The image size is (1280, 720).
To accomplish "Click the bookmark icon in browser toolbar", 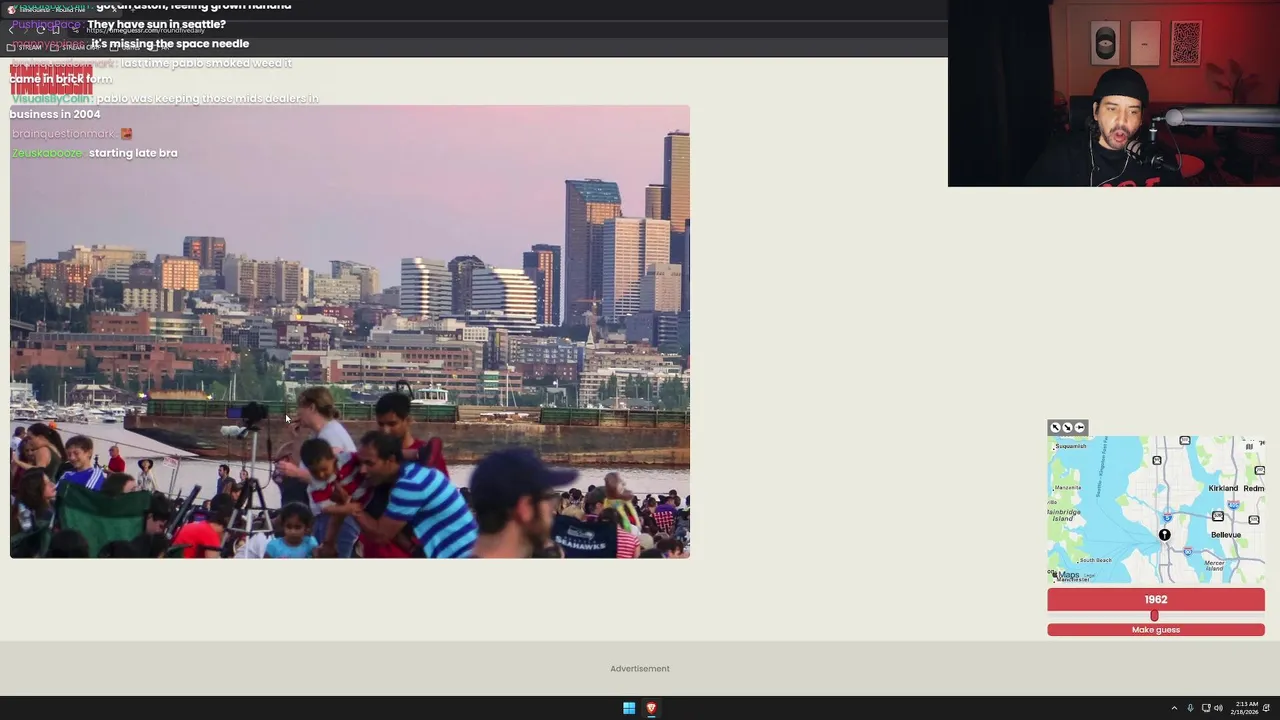I will pos(56,30).
